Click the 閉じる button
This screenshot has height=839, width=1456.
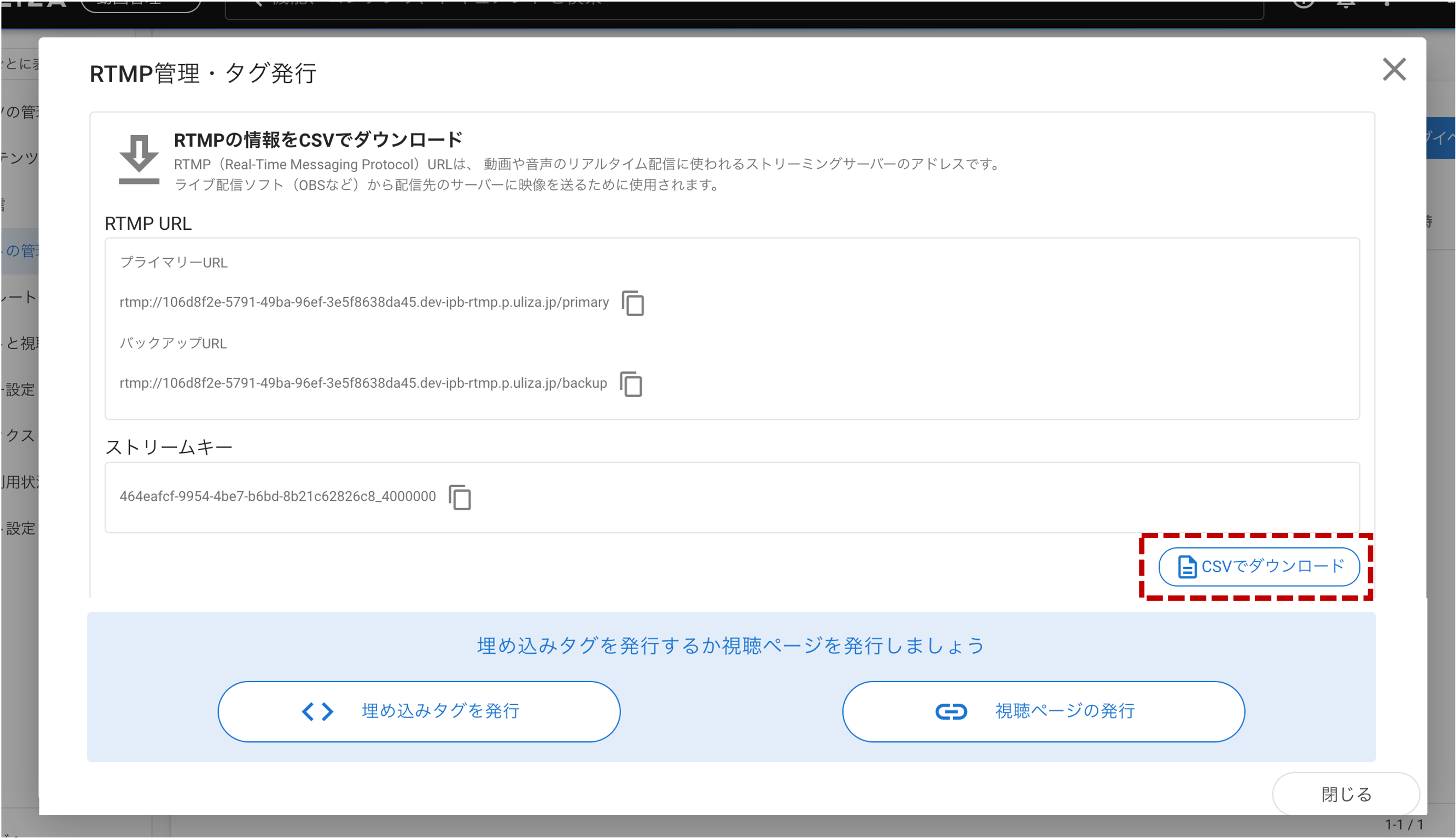click(1346, 795)
